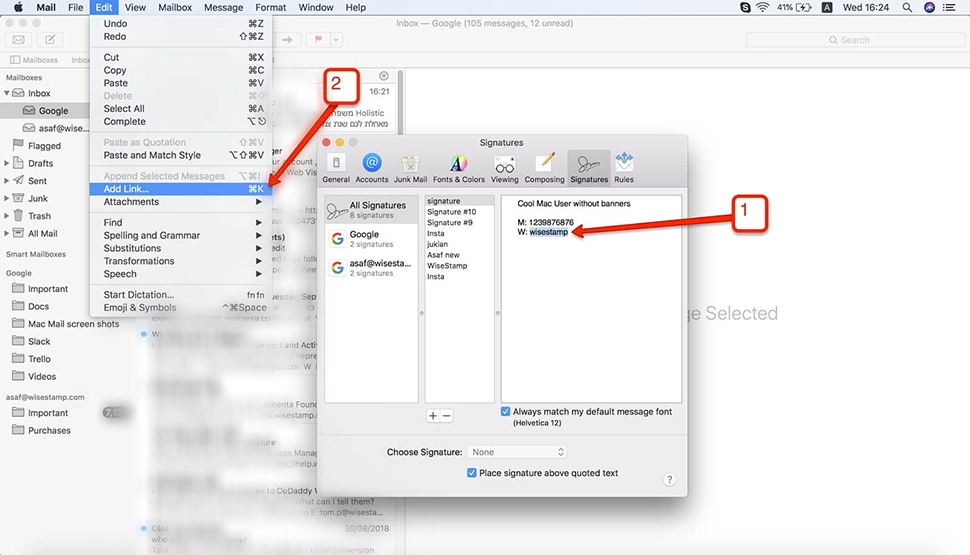Choose Emoji & Symbols menu item

tap(181, 308)
